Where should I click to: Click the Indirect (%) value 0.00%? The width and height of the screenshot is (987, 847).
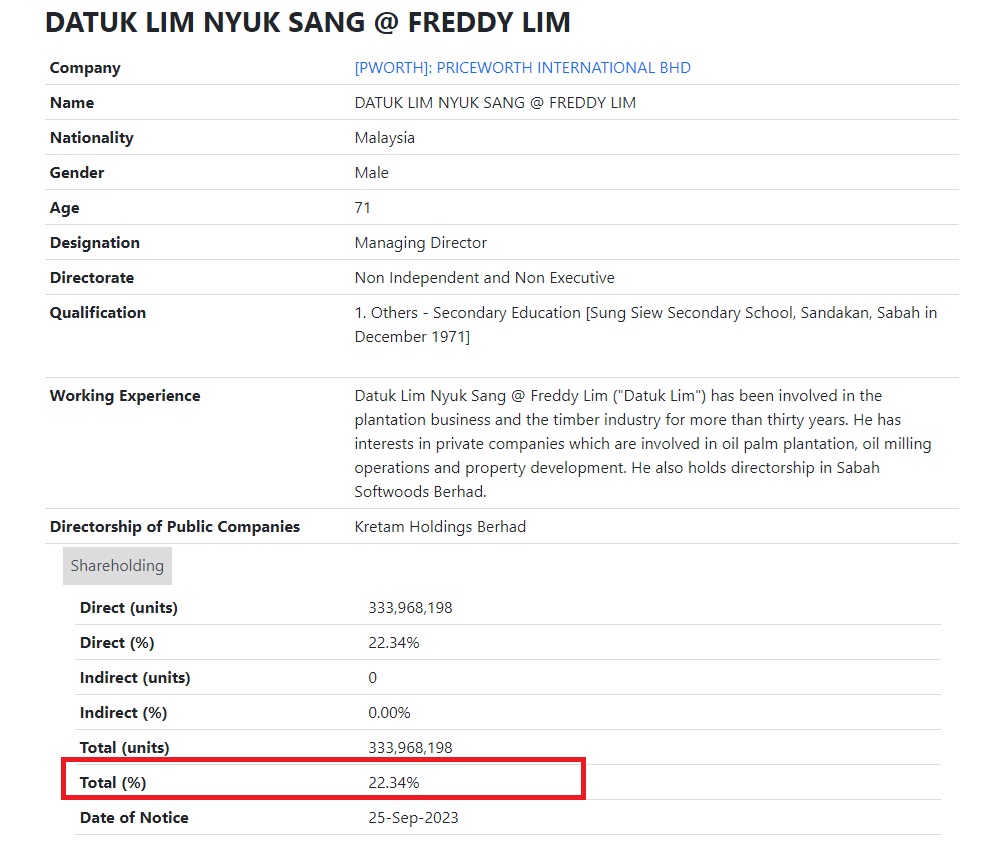389,713
